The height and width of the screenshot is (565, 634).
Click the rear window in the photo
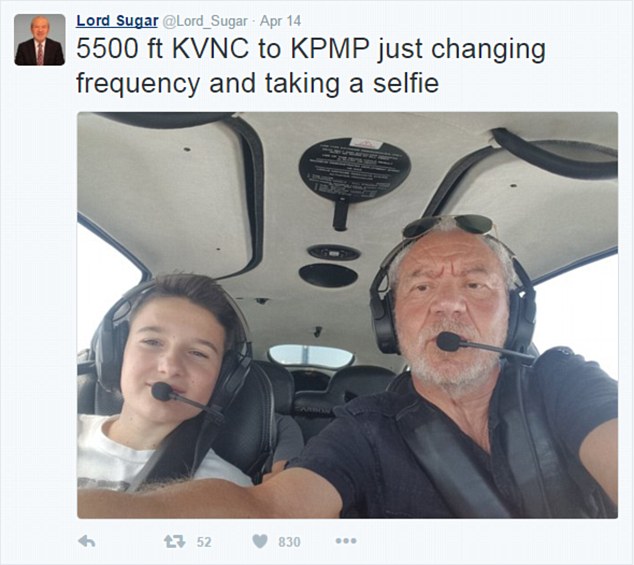(x=311, y=356)
